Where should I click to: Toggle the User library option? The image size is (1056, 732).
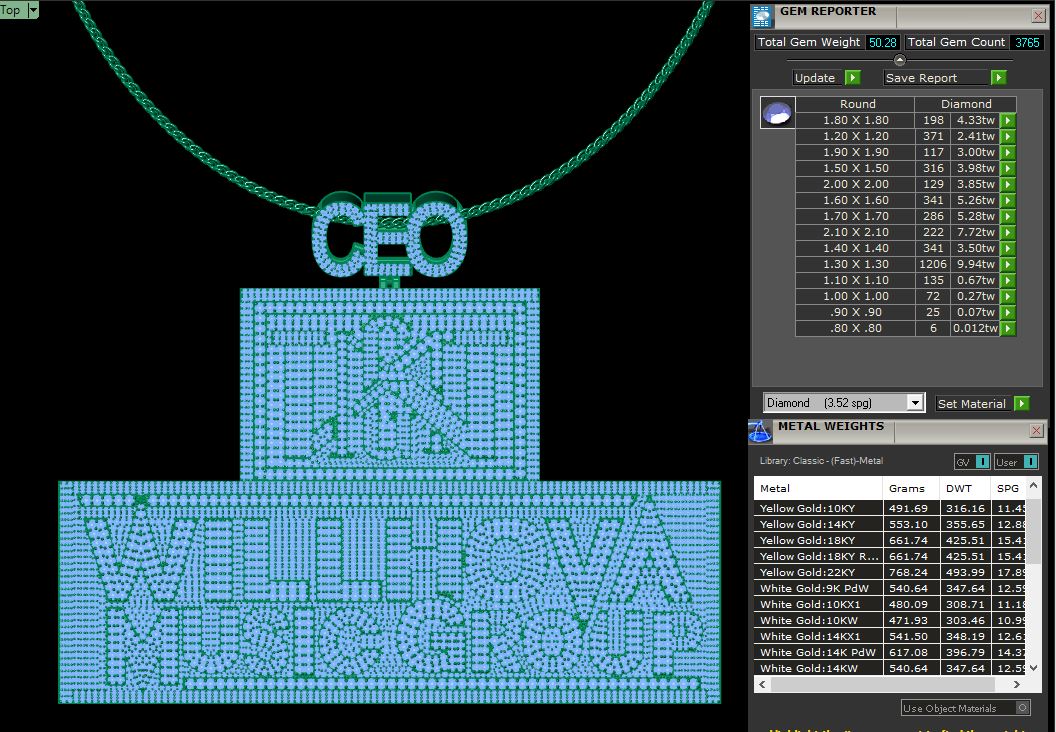click(x=1030, y=462)
